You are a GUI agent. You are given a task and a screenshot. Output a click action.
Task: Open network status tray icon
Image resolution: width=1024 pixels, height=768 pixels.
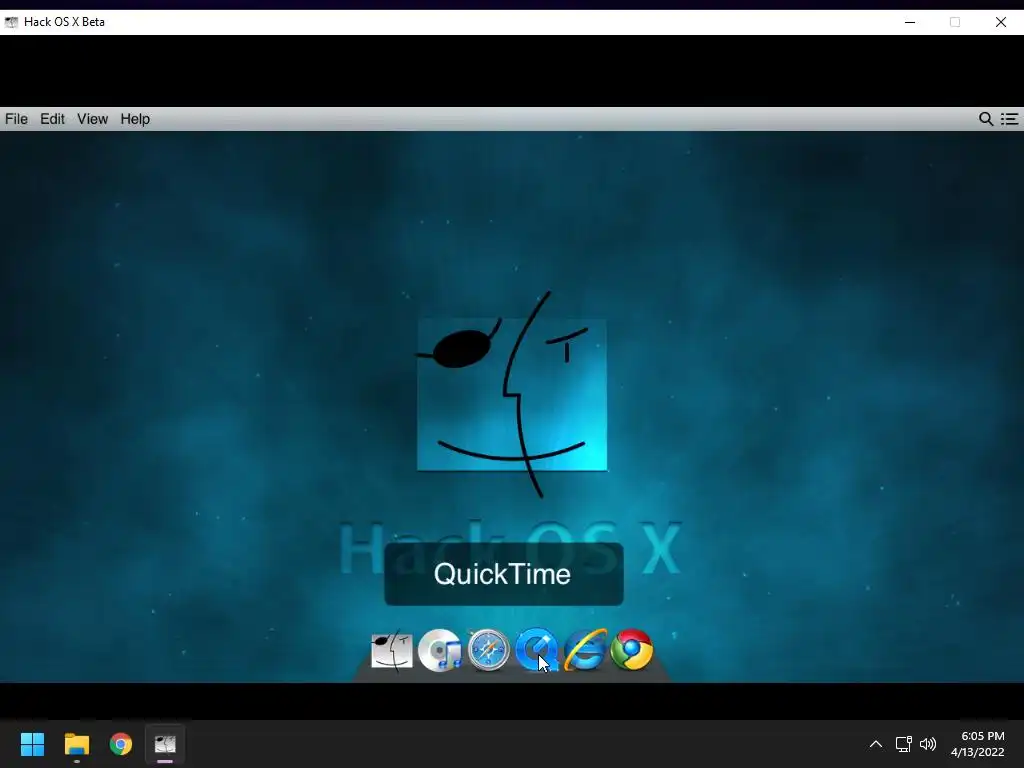click(x=904, y=744)
